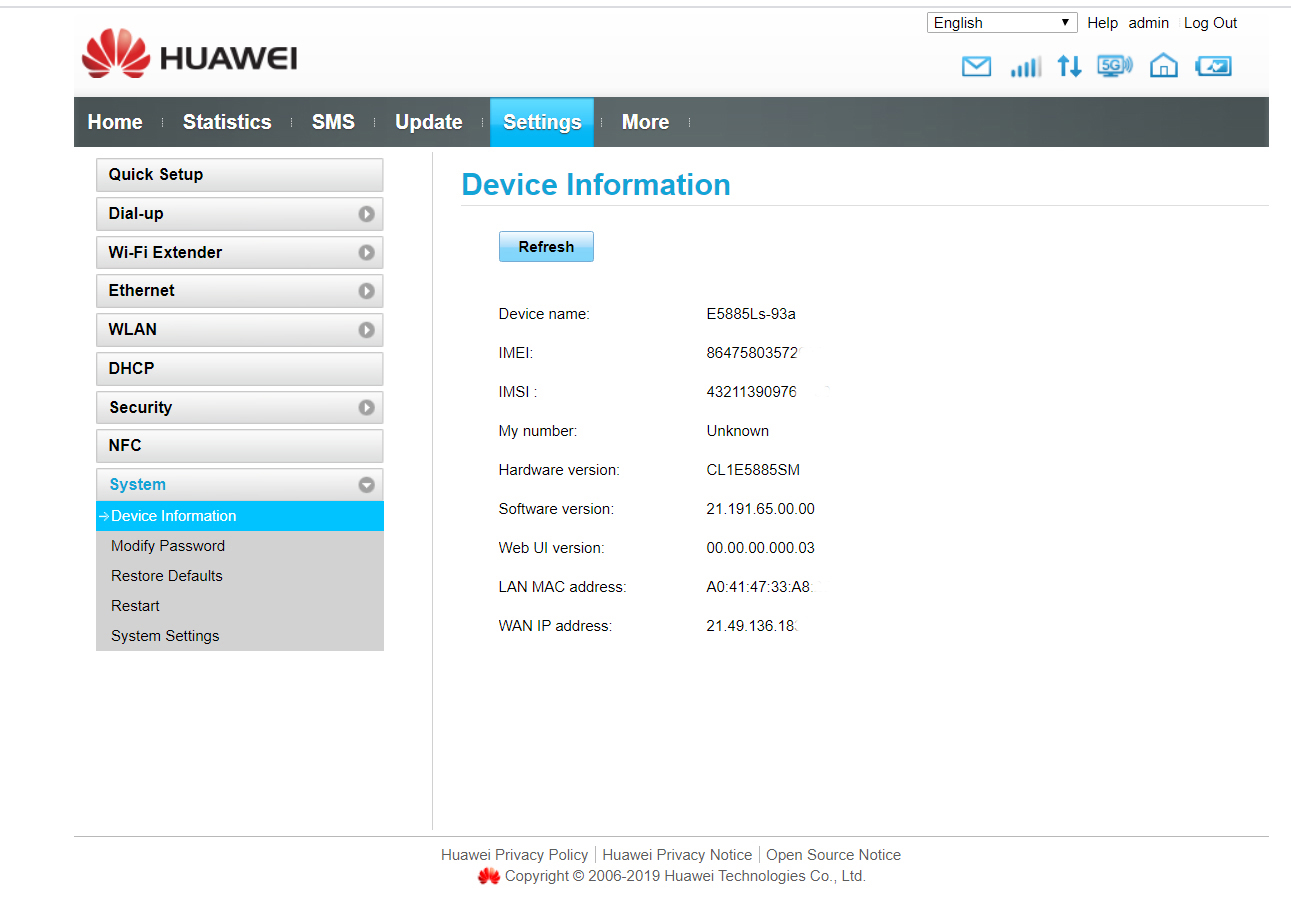Click the signal strength bars icon

click(1025, 67)
